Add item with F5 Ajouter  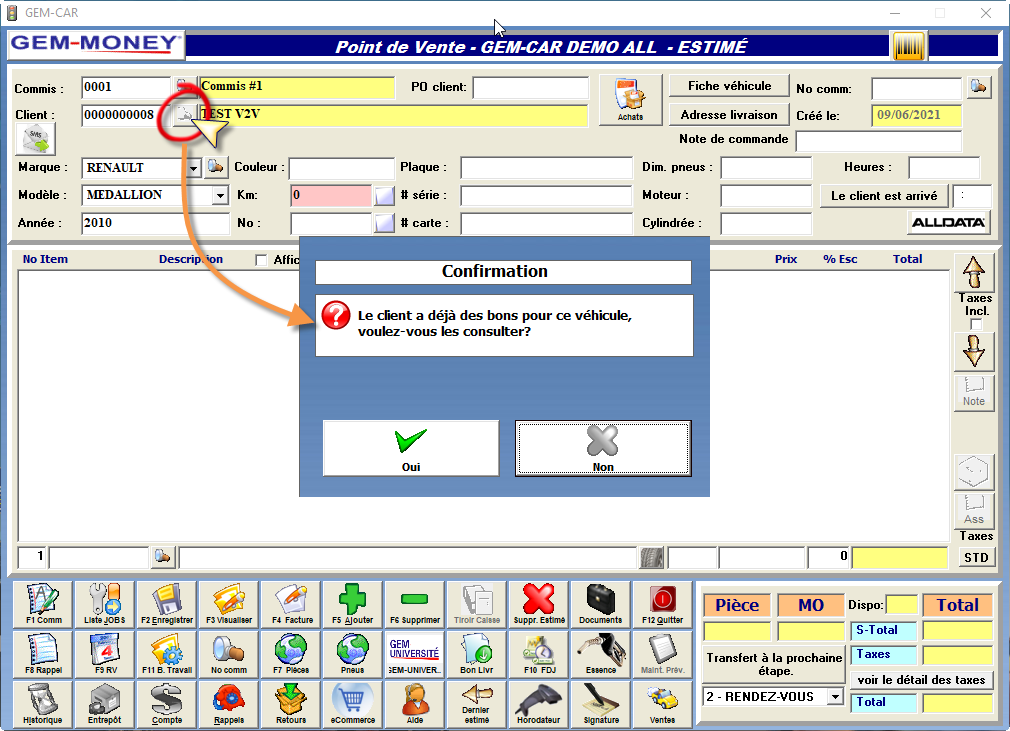pyautogui.click(x=353, y=604)
